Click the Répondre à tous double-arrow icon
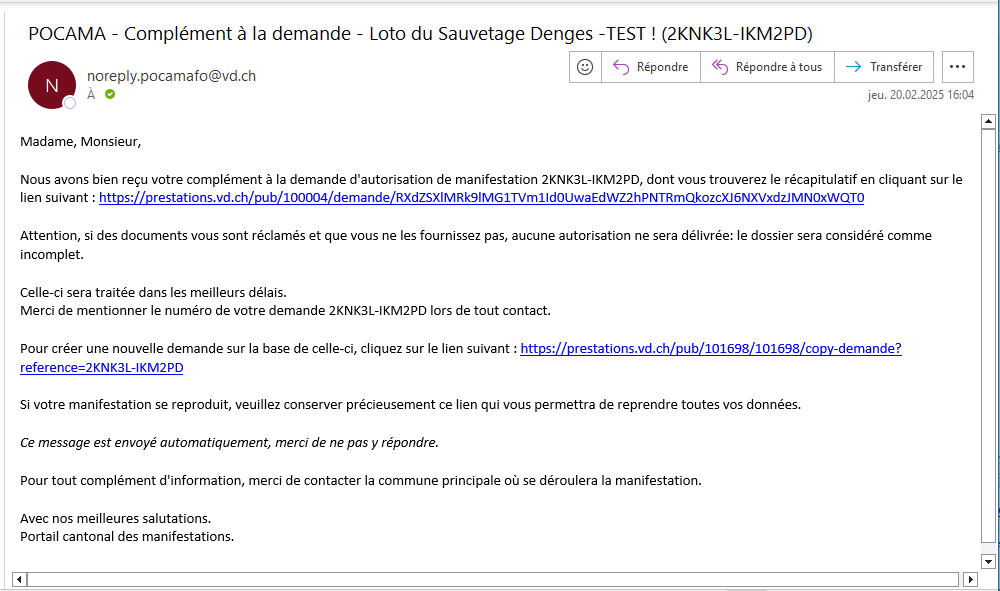Screen dimensions: 1000x591 tap(719, 67)
